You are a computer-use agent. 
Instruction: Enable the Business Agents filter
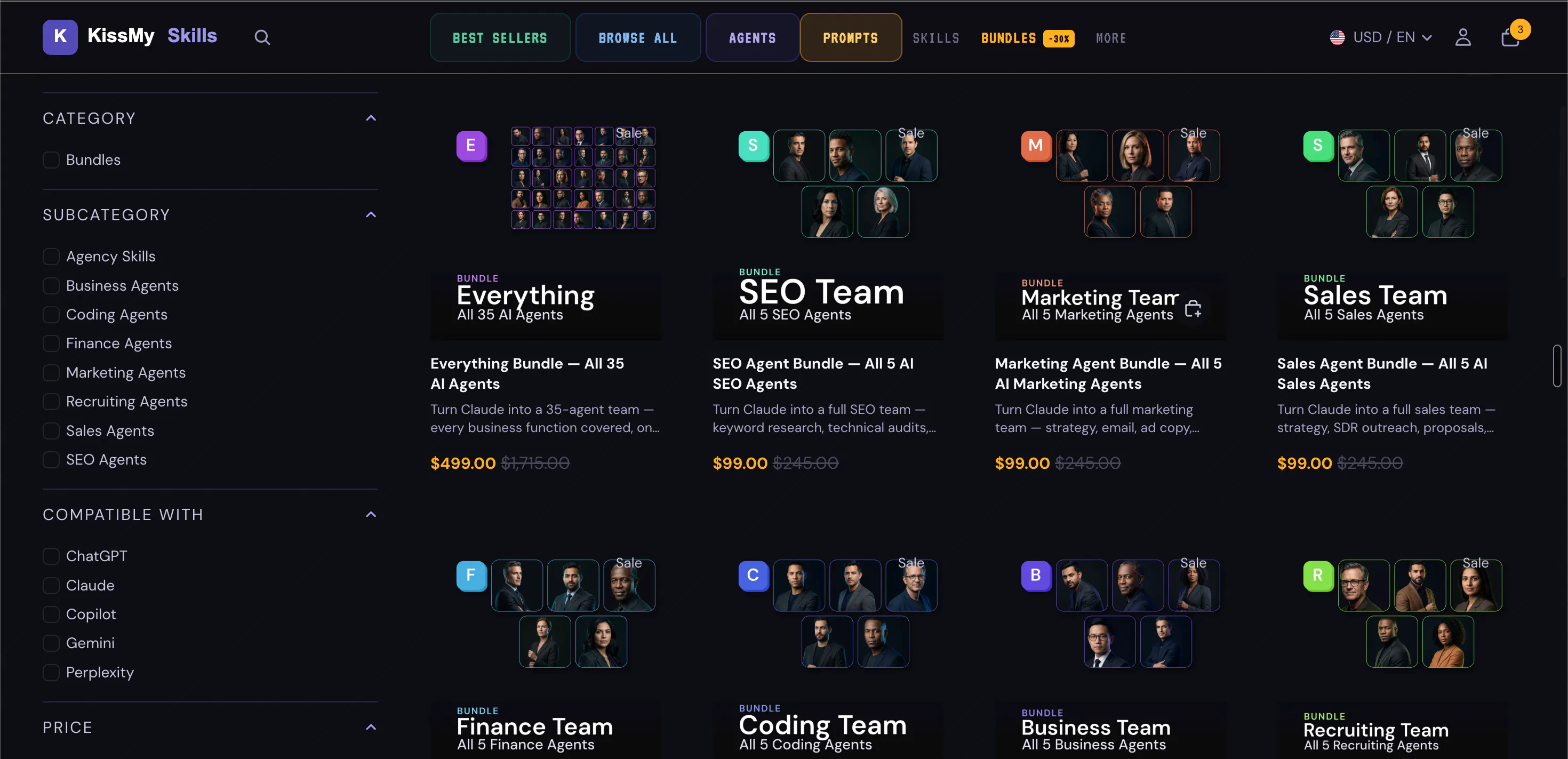coord(51,286)
